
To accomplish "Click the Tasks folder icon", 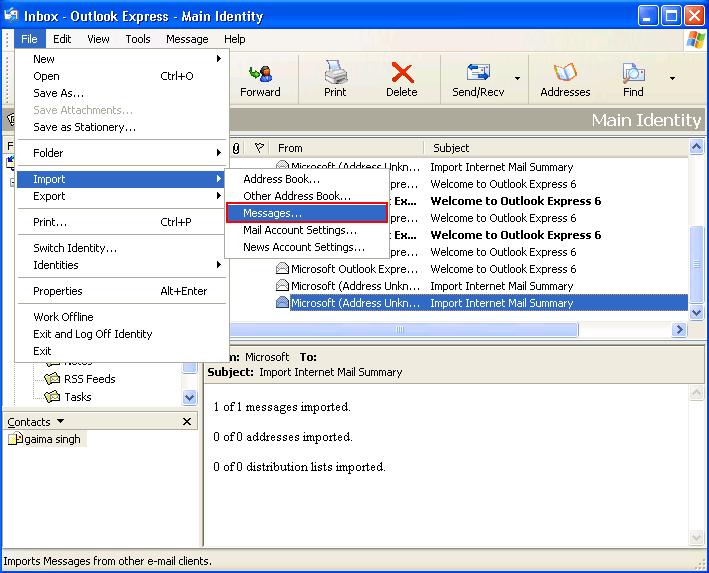I will [52, 397].
